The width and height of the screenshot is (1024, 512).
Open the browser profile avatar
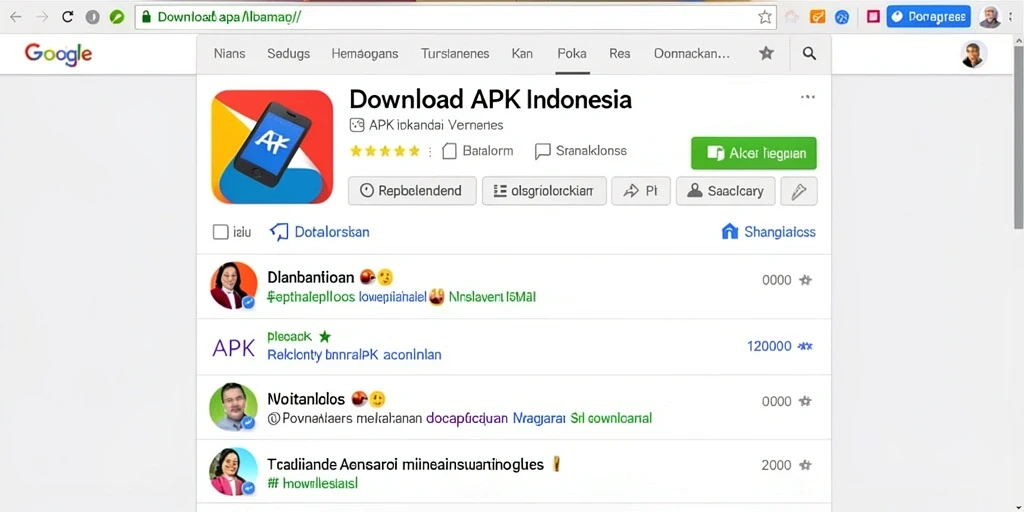point(989,17)
